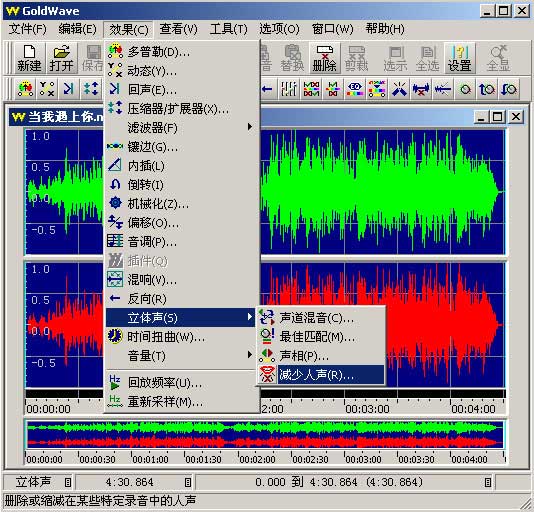Select 减少人声(R)... reduce vocals entry
Image resolution: width=534 pixels, height=512 pixels.
[321, 375]
